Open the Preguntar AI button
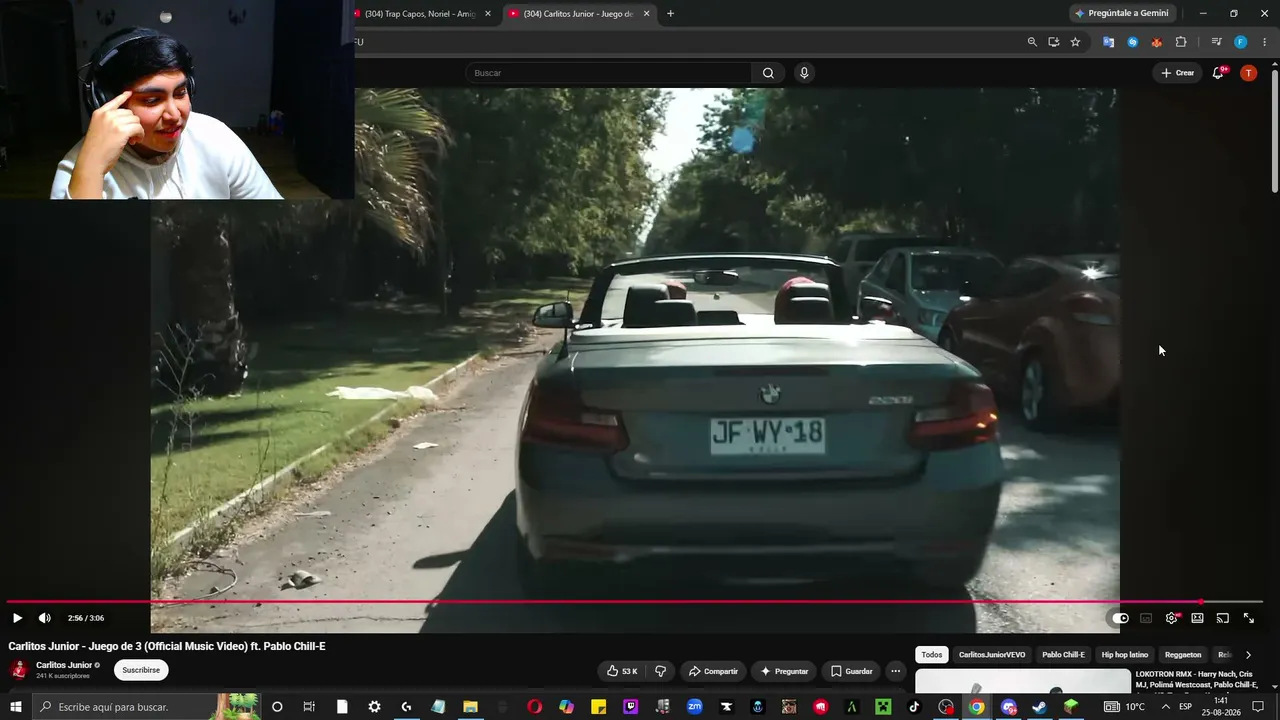Screen dimensions: 1280x720 [x=784, y=671]
